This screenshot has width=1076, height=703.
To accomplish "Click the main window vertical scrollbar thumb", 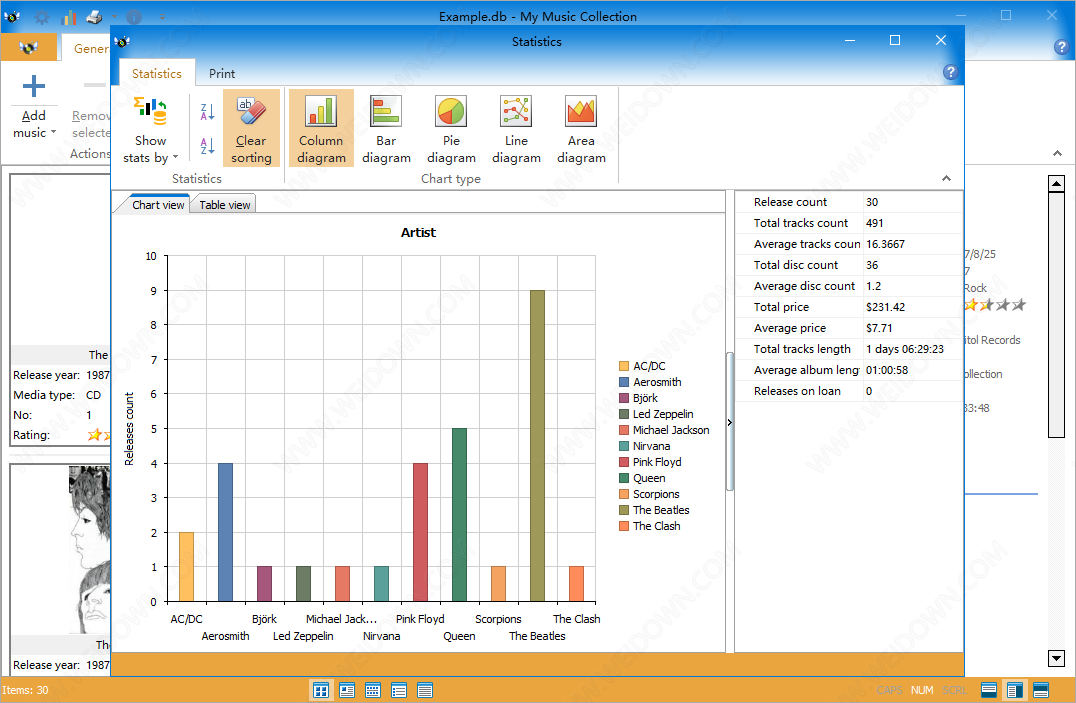I will pos(1056,314).
